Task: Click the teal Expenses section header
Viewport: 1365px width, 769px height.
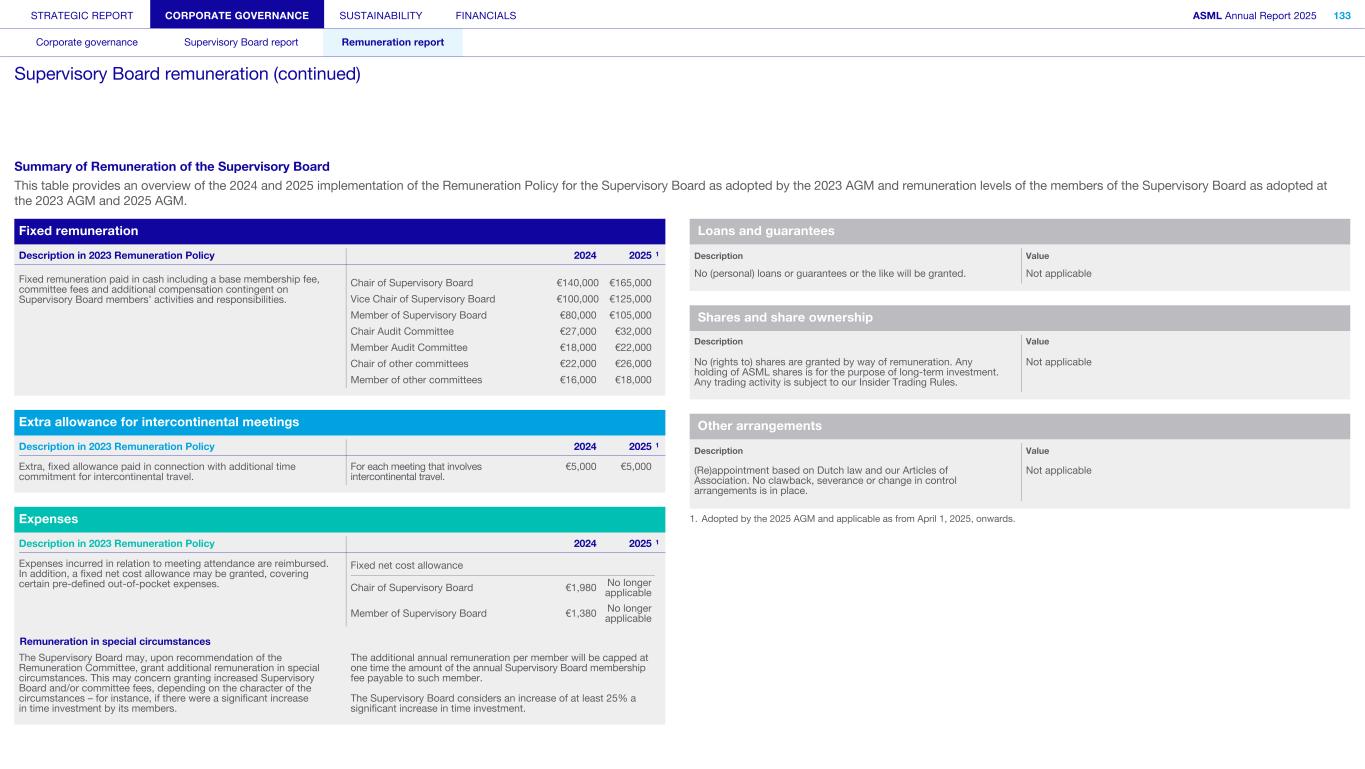Action: tap(49, 519)
